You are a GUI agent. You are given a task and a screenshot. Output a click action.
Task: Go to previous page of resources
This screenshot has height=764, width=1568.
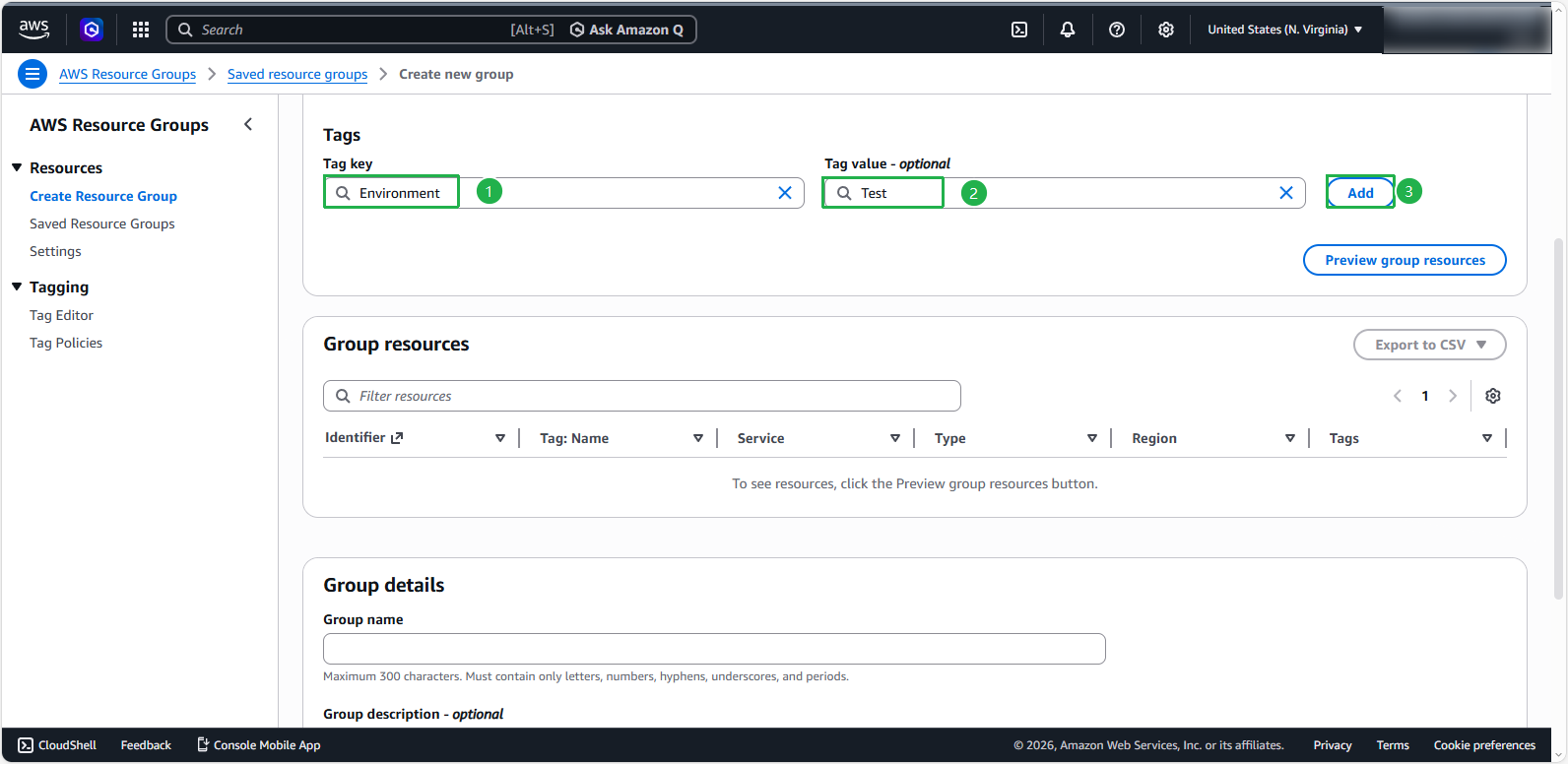pyautogui.click(x=1398, y=396)
